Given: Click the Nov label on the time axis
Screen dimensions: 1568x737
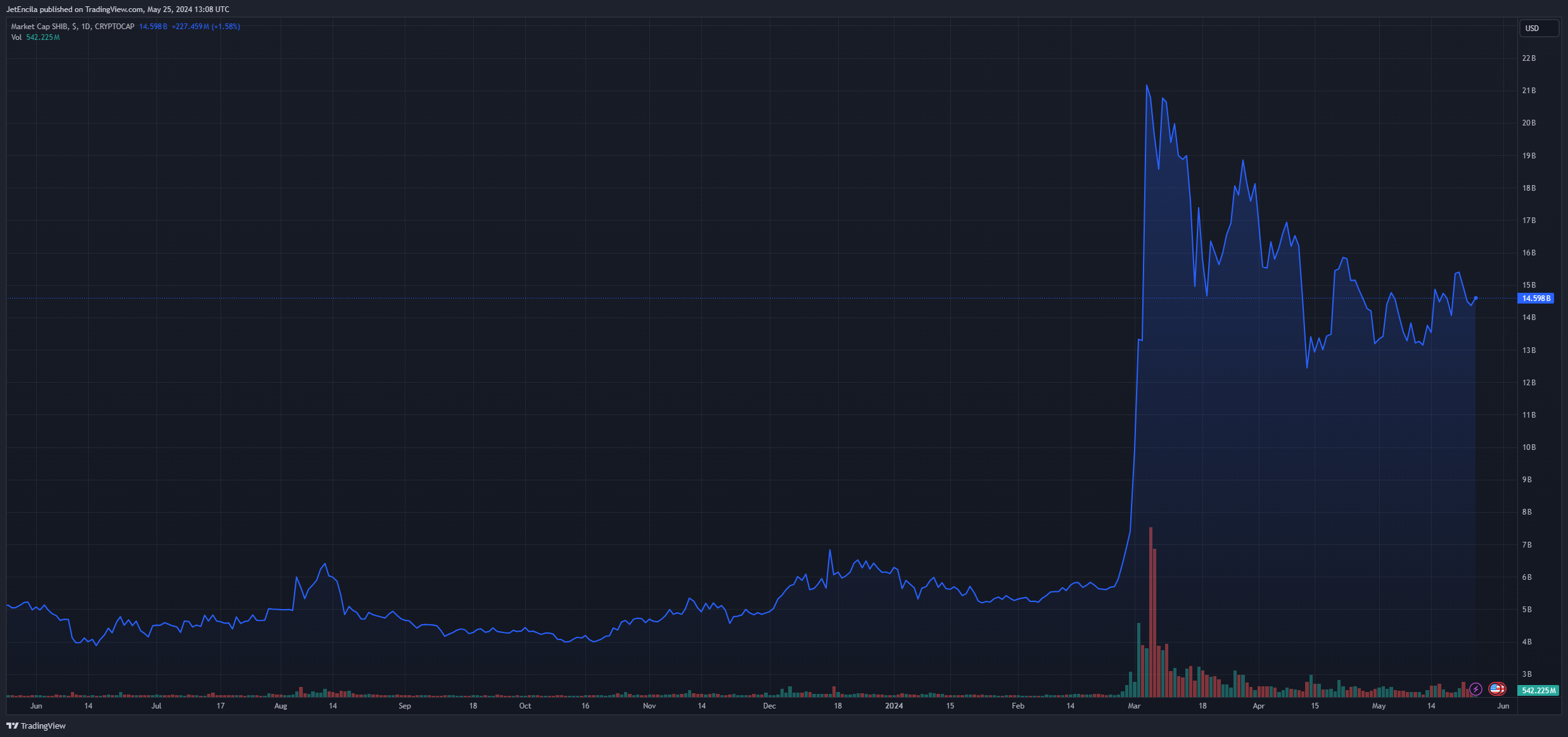Looking at the screenshot, I should pyautogui.click(x=649, y=706).
